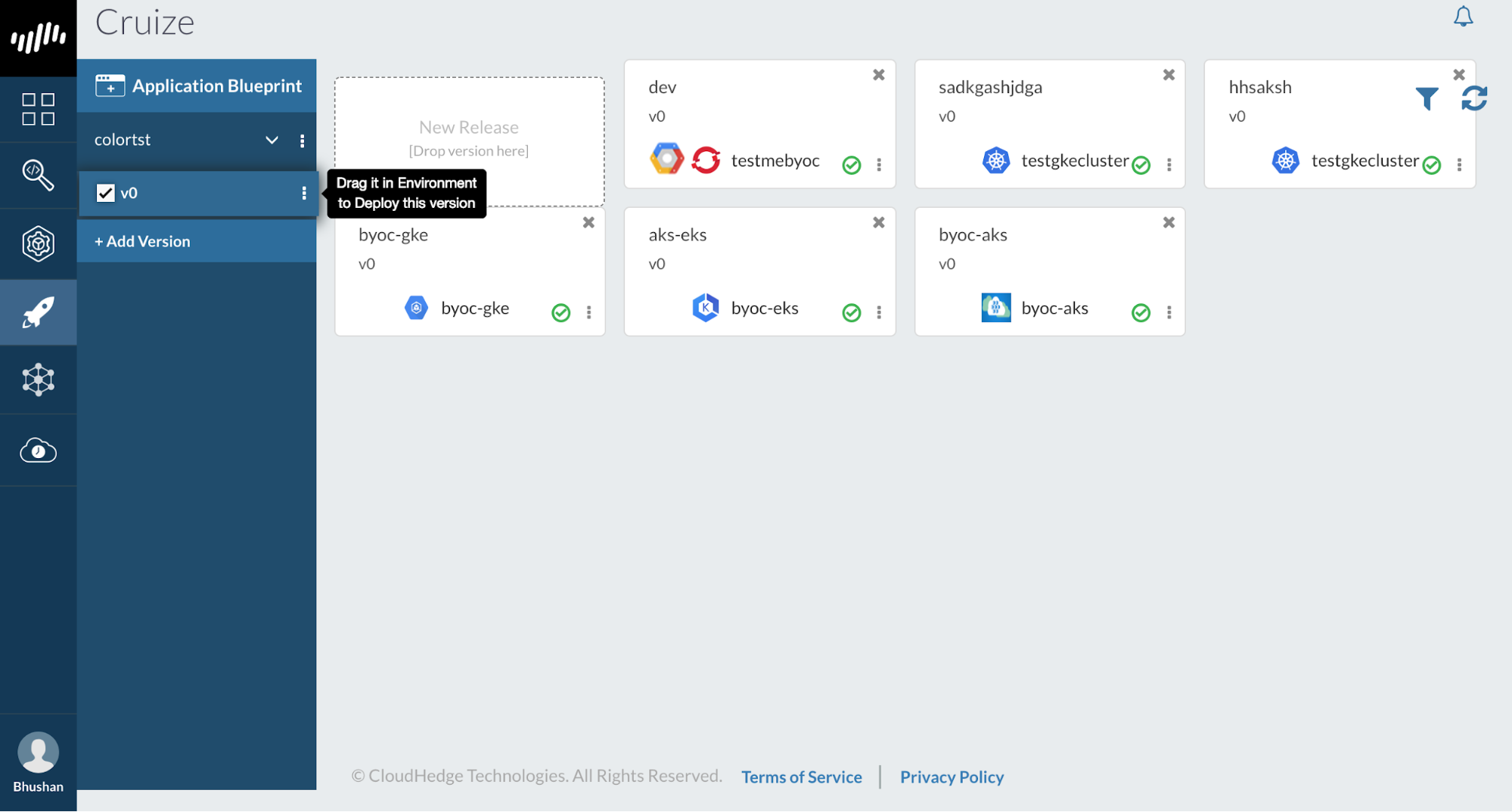Click the Kubernetes icon on the sadkgashjdga card
1512x812 pixels.
click(997, 160)
